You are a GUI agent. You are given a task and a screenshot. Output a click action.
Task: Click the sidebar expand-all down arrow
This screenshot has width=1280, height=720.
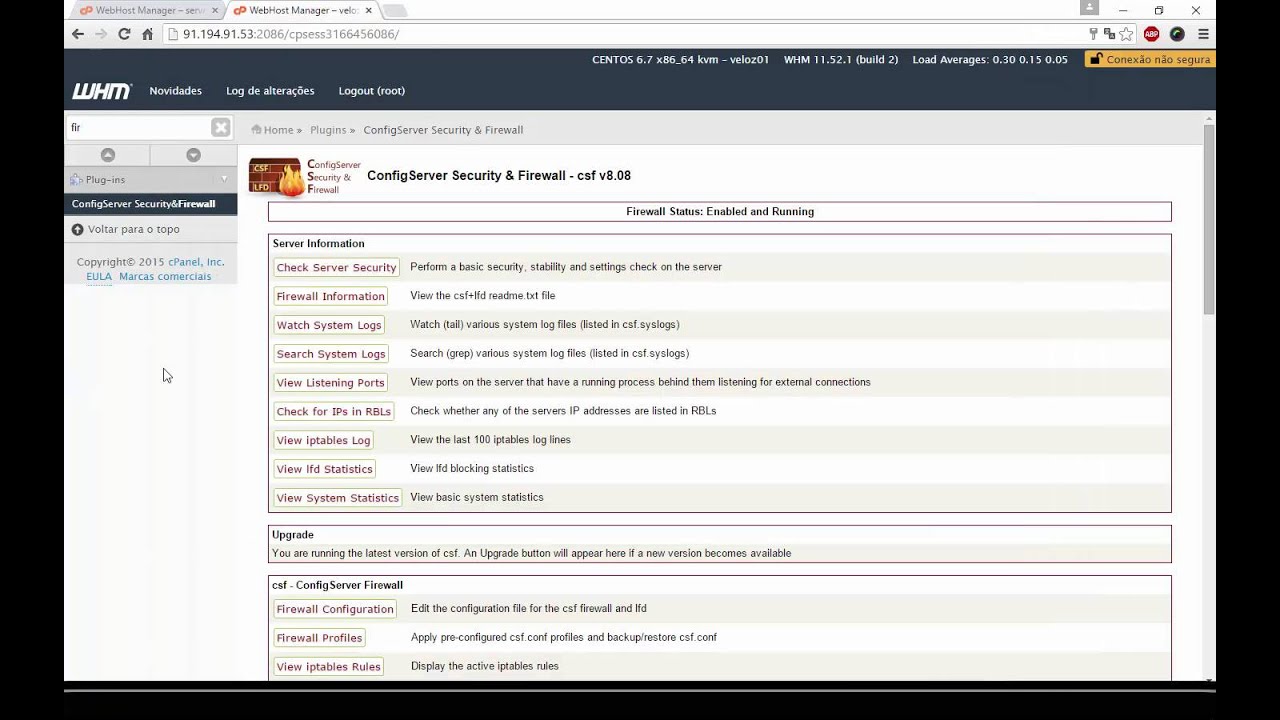point(193,155)
